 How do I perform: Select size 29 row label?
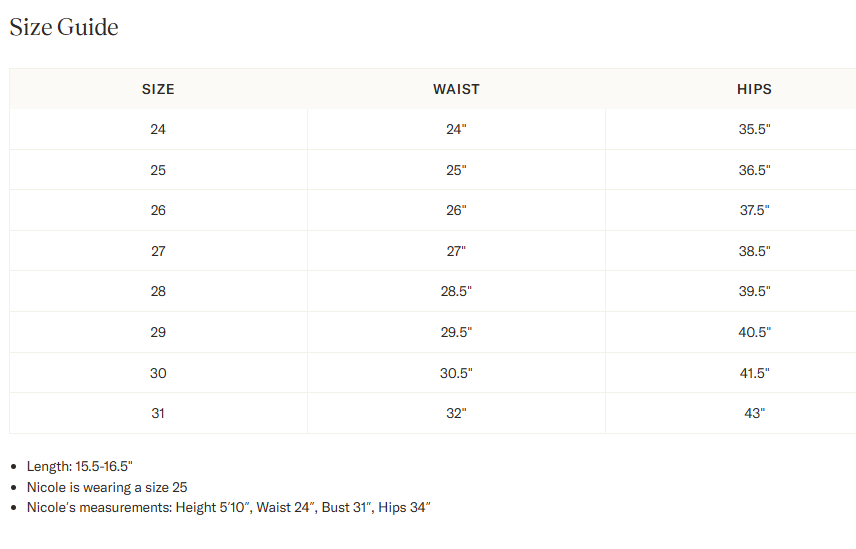click(158, 332)
